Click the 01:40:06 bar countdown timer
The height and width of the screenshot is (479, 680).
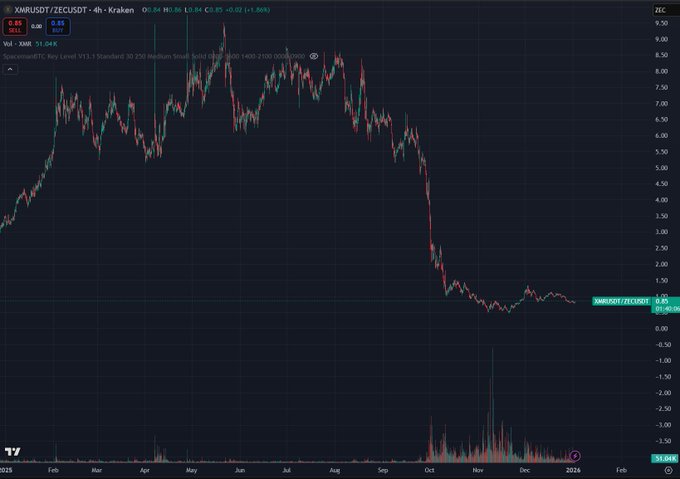pos(667,309)
